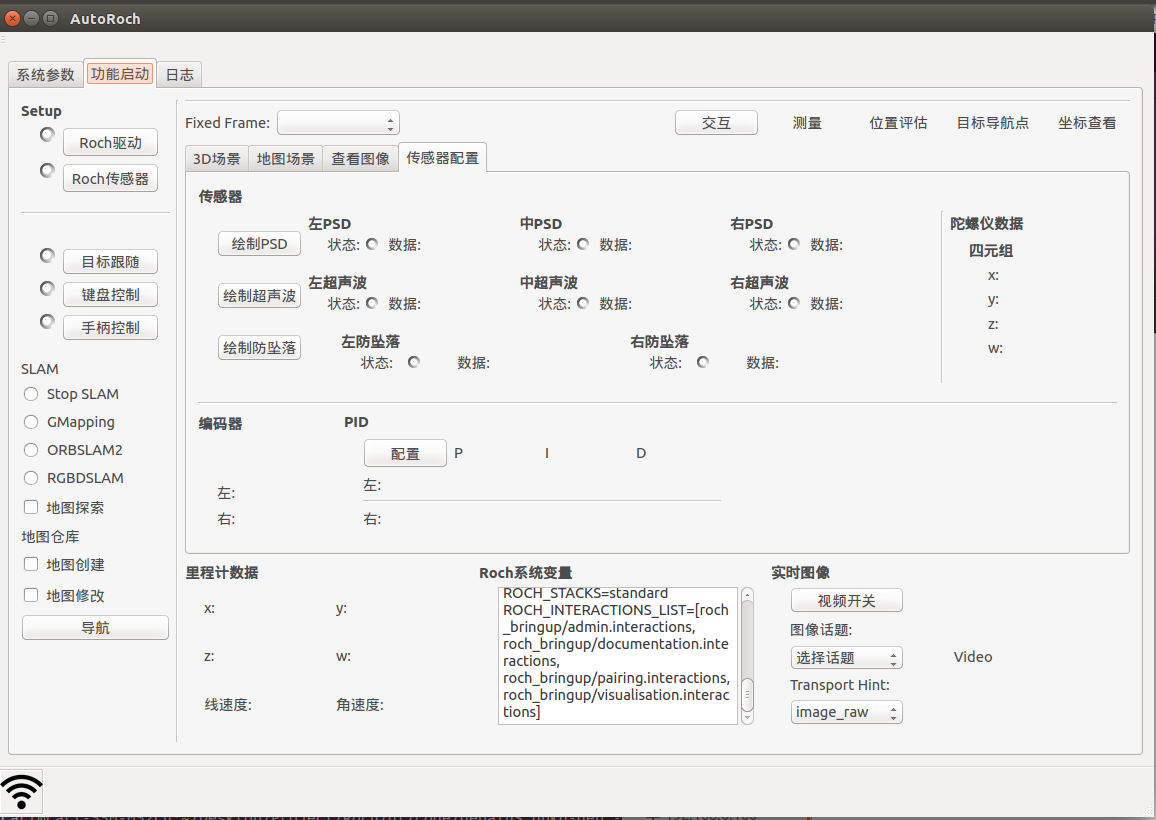This screenshot has height=820, width=1156.
Task: Click the Roch系统变量 text box scrollbar
Action: click(x=746, y=655)
